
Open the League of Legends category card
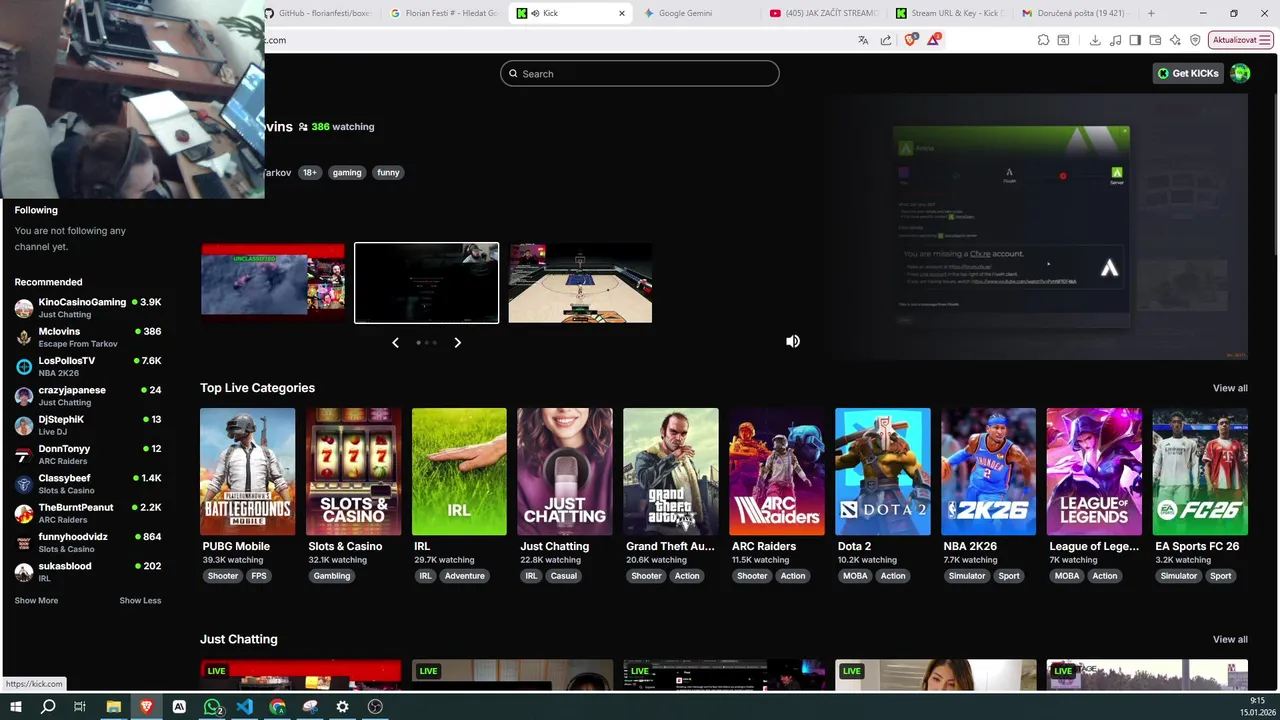click(x=1094, y=471)
